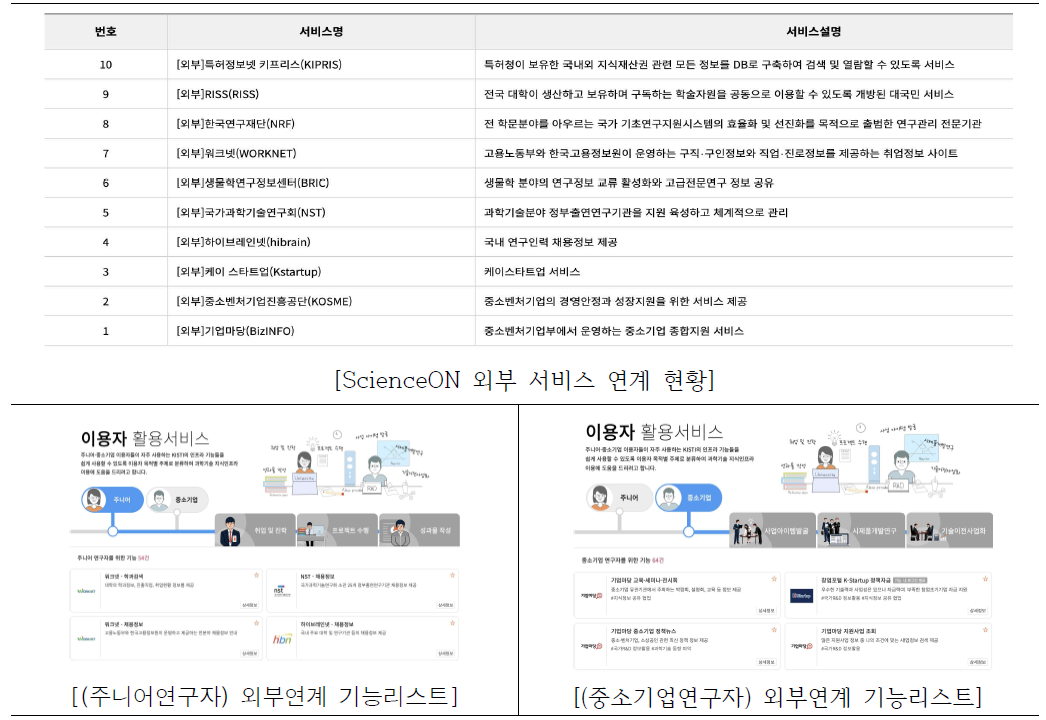Open 상세정보 on 창업포털 K-Startup card

tap(978, 611)
